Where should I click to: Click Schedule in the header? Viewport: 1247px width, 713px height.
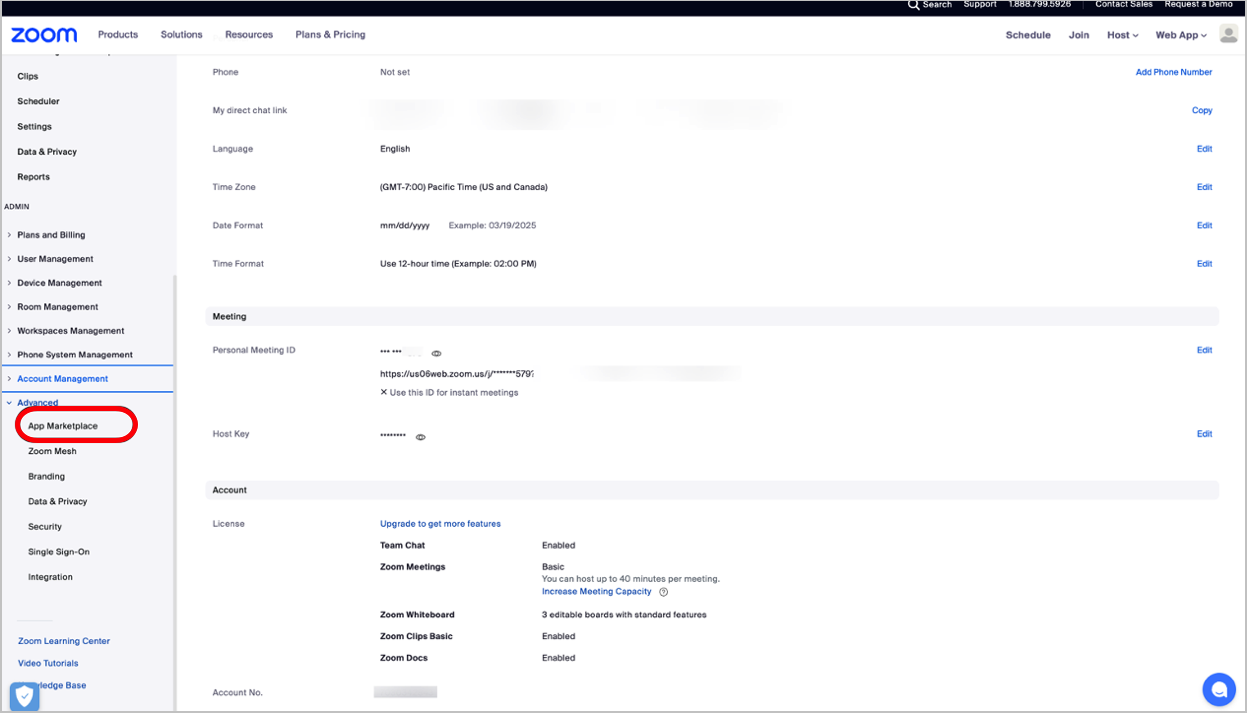tap(1028, 35)
